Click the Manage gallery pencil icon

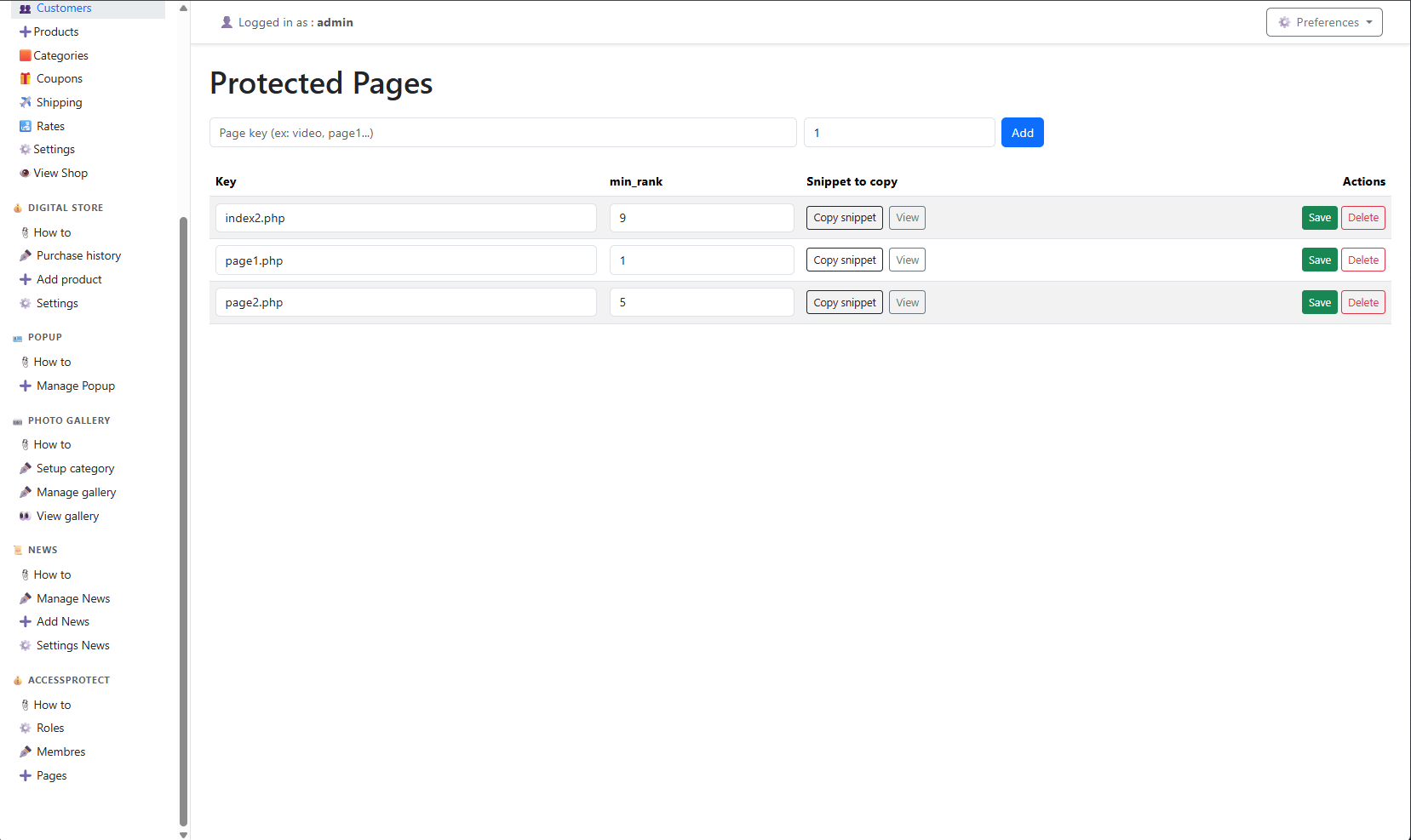tap(26, 492)
